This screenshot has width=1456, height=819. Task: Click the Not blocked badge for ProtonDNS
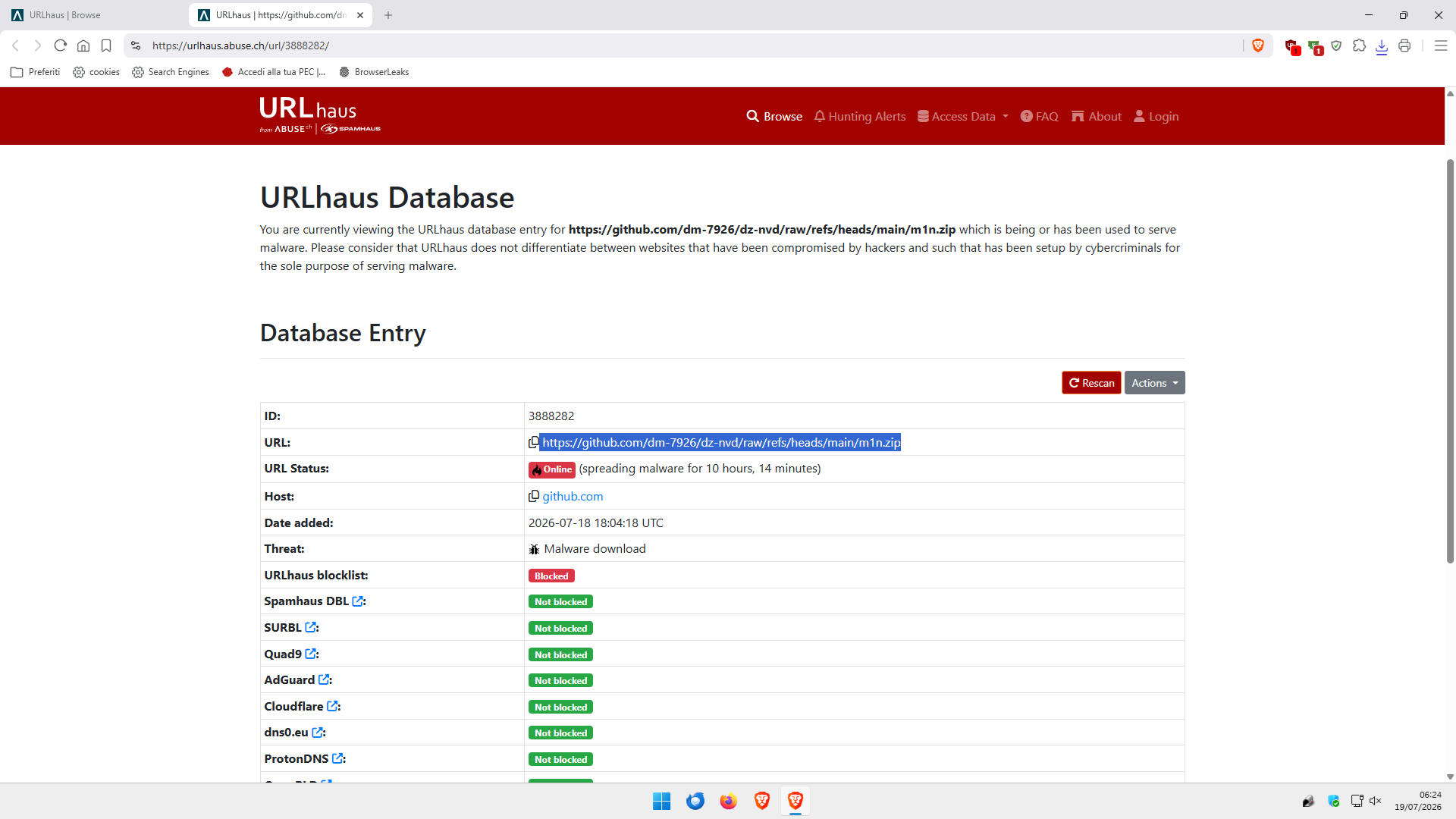(x=560, y=759)
